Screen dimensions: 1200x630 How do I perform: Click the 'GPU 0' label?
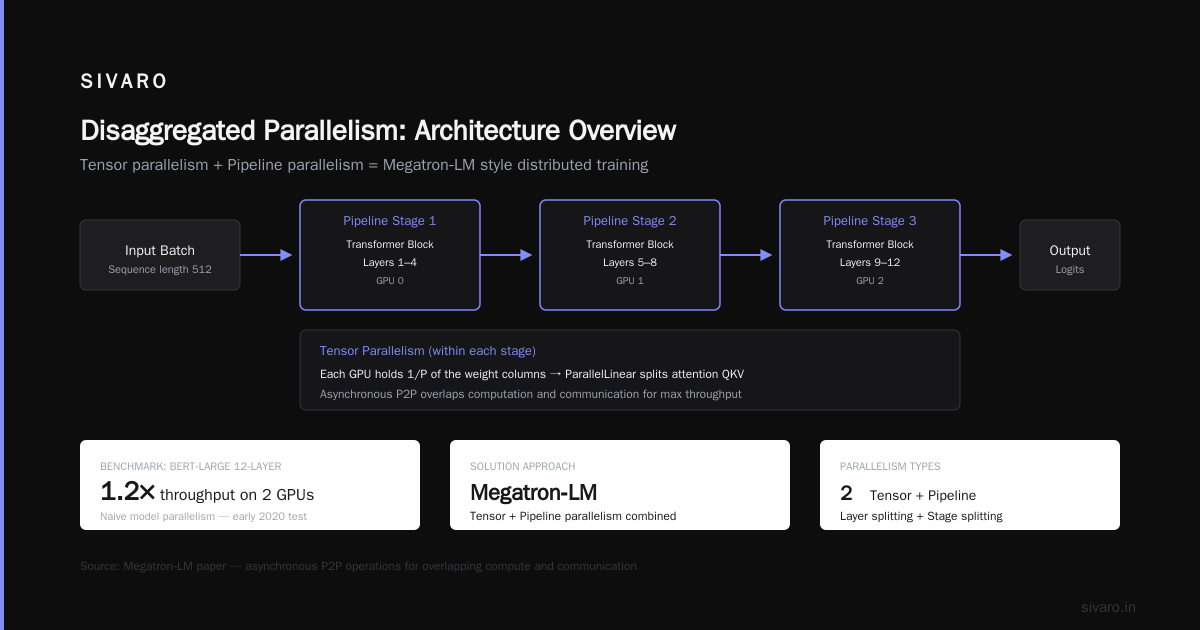coord(390,281)
